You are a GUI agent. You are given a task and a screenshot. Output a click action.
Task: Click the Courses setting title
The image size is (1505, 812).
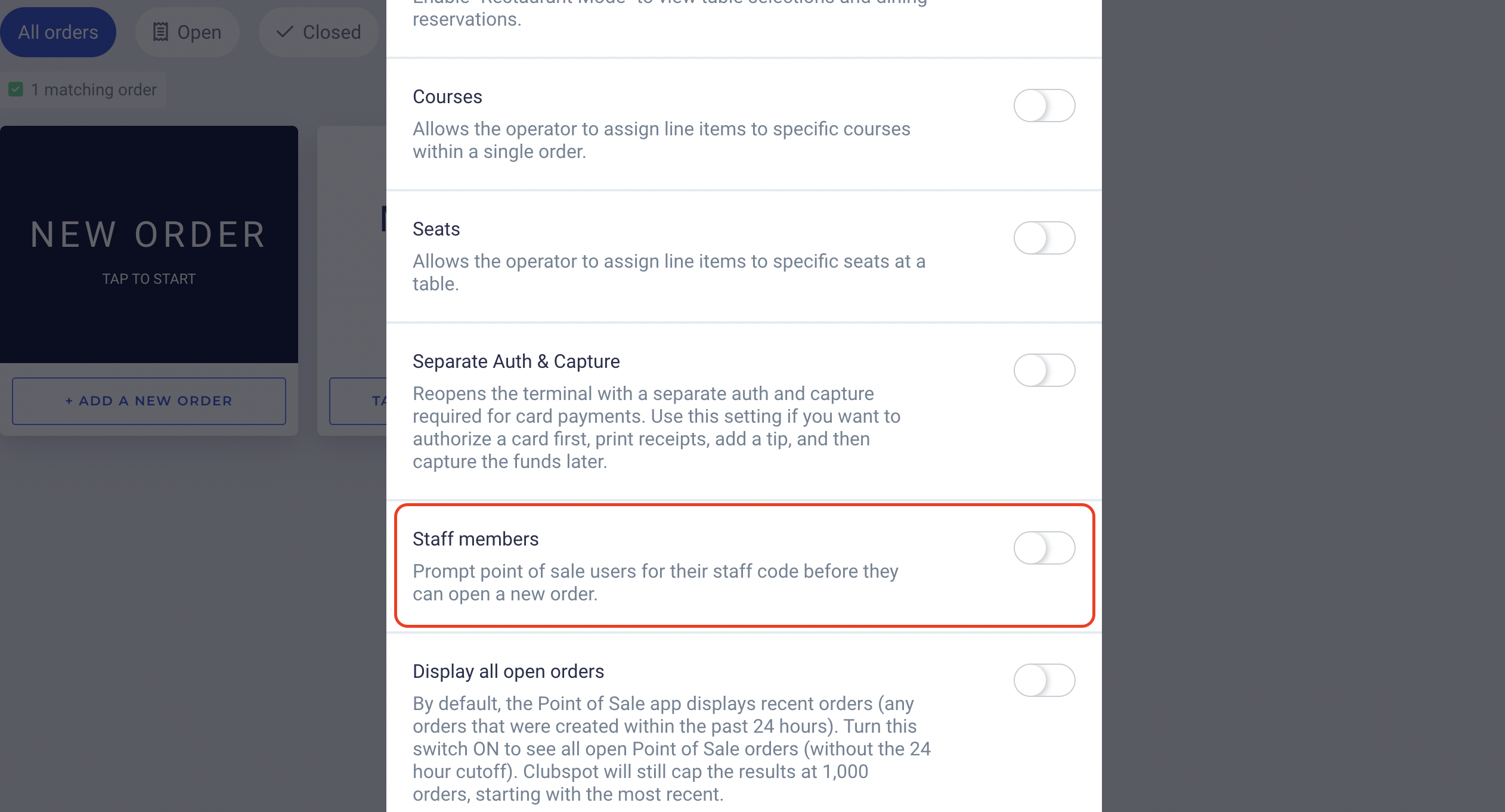click(447, 97)
